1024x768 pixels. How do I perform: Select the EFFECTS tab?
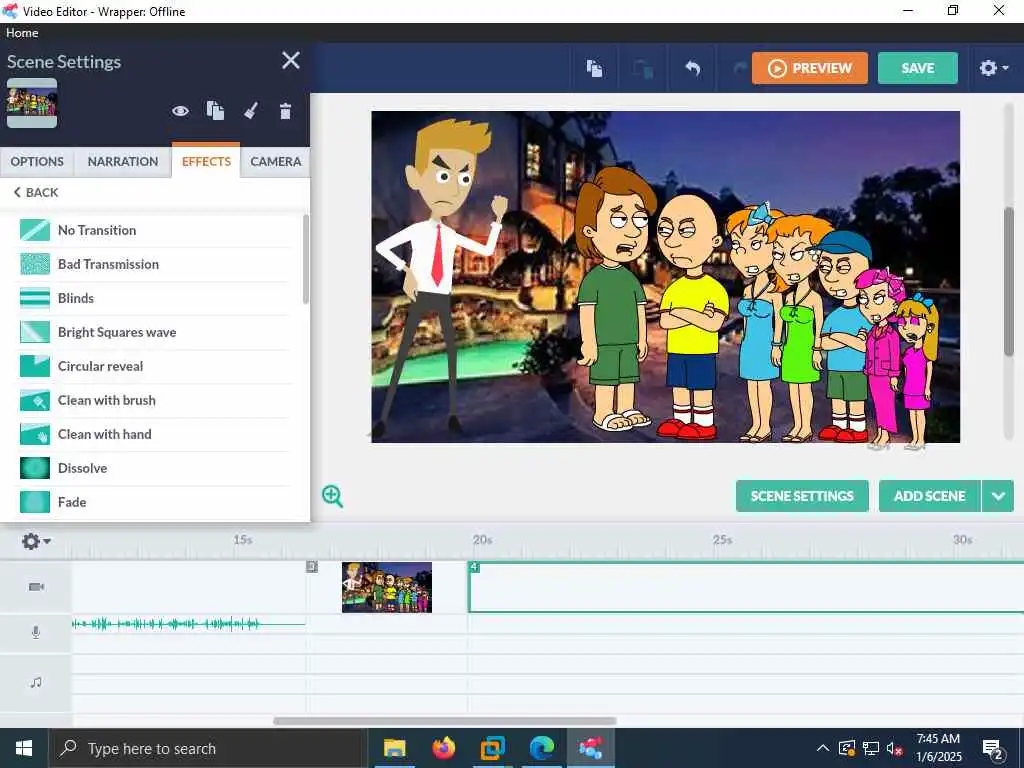(206, 161)
